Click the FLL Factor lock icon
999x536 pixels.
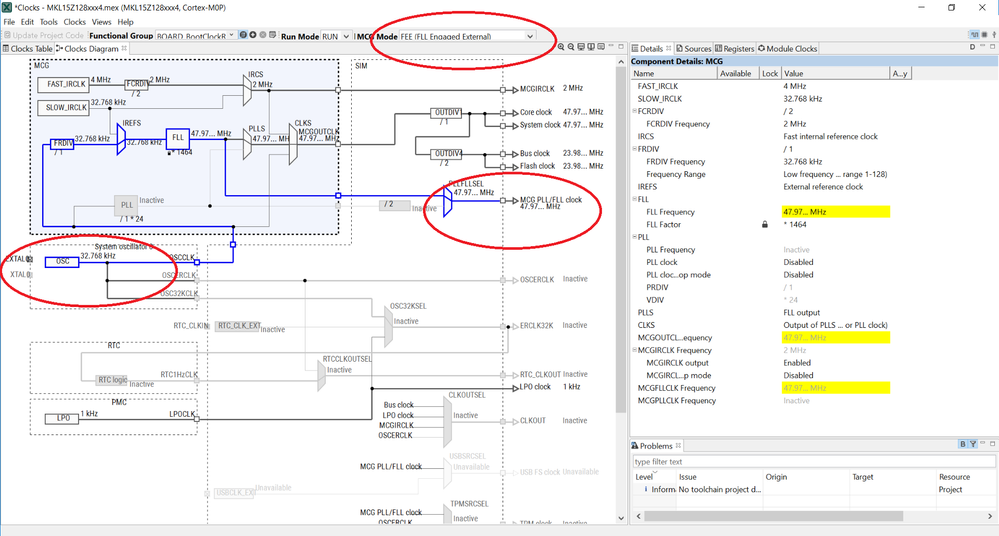click(x=765, y=224)
